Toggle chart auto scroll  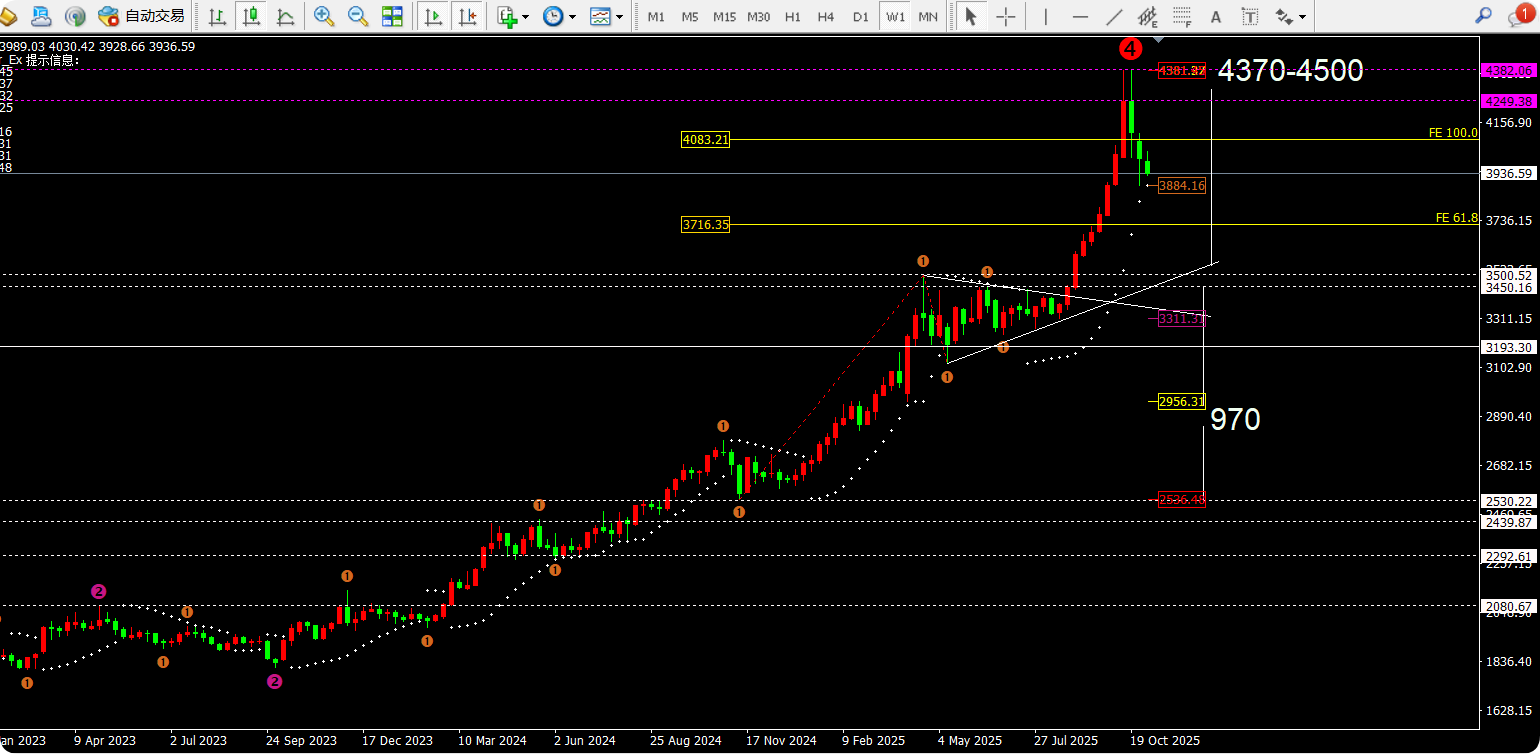(x=433, y=16)
